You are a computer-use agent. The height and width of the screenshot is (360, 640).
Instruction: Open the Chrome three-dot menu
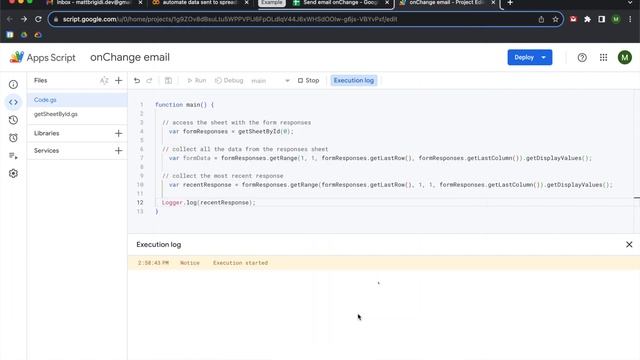630,19
